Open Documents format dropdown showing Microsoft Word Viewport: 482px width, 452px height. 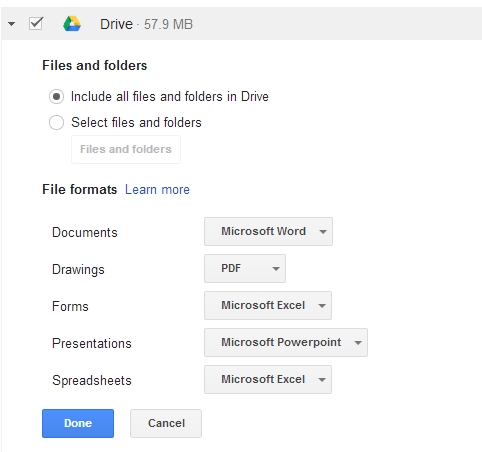[x=268, y=232]
